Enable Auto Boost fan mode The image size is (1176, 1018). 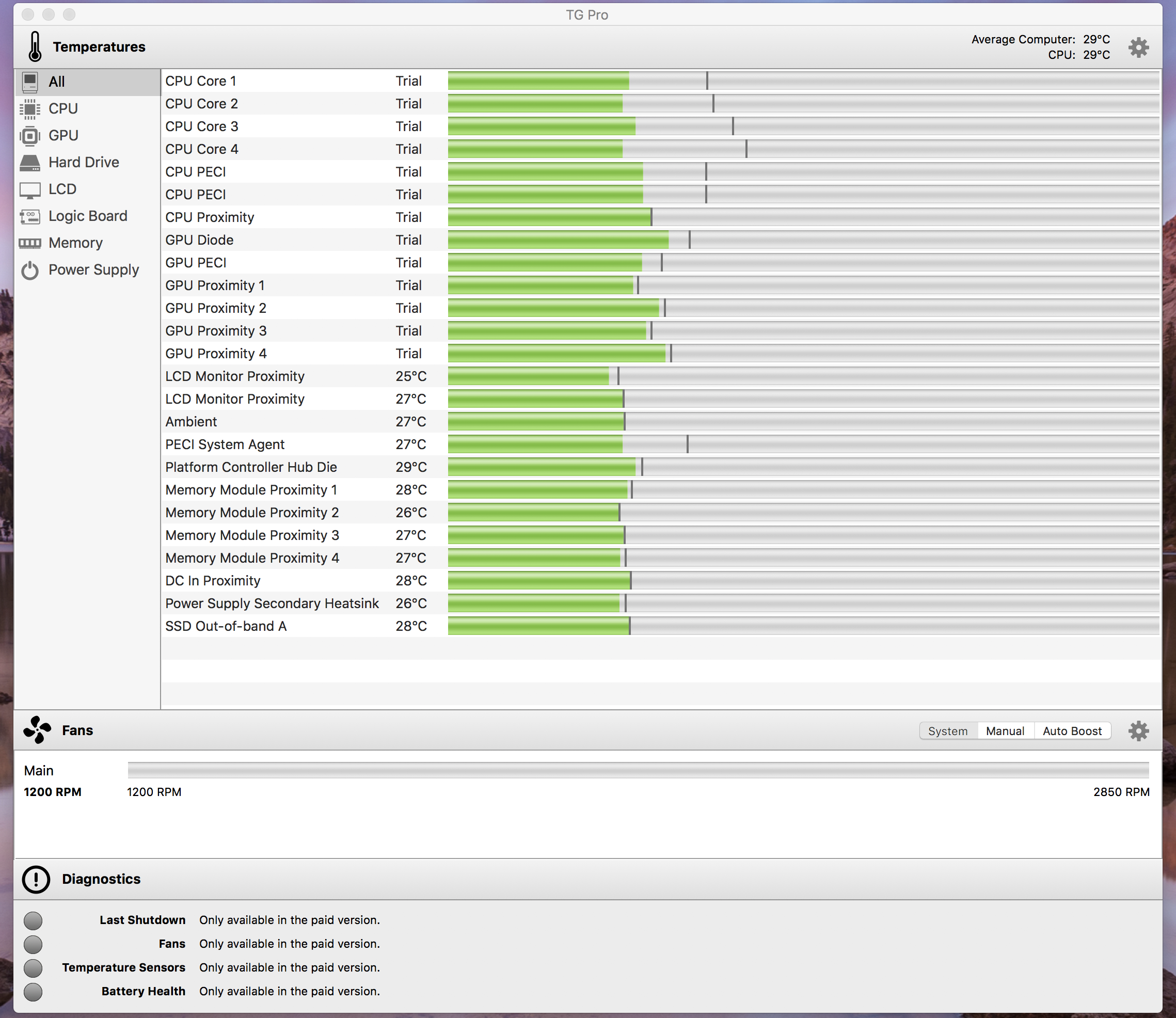click(x=1072, y=731)
